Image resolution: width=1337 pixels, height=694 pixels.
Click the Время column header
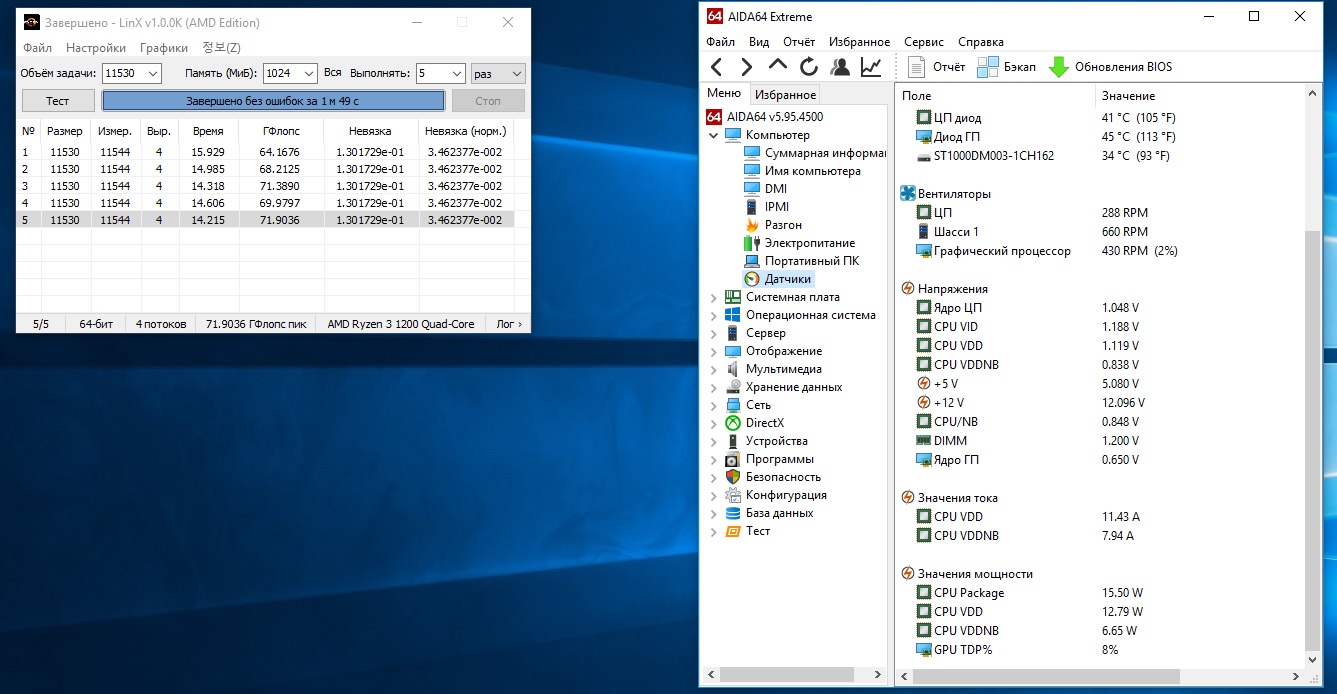pyautogui.click(x=208, y=131)
